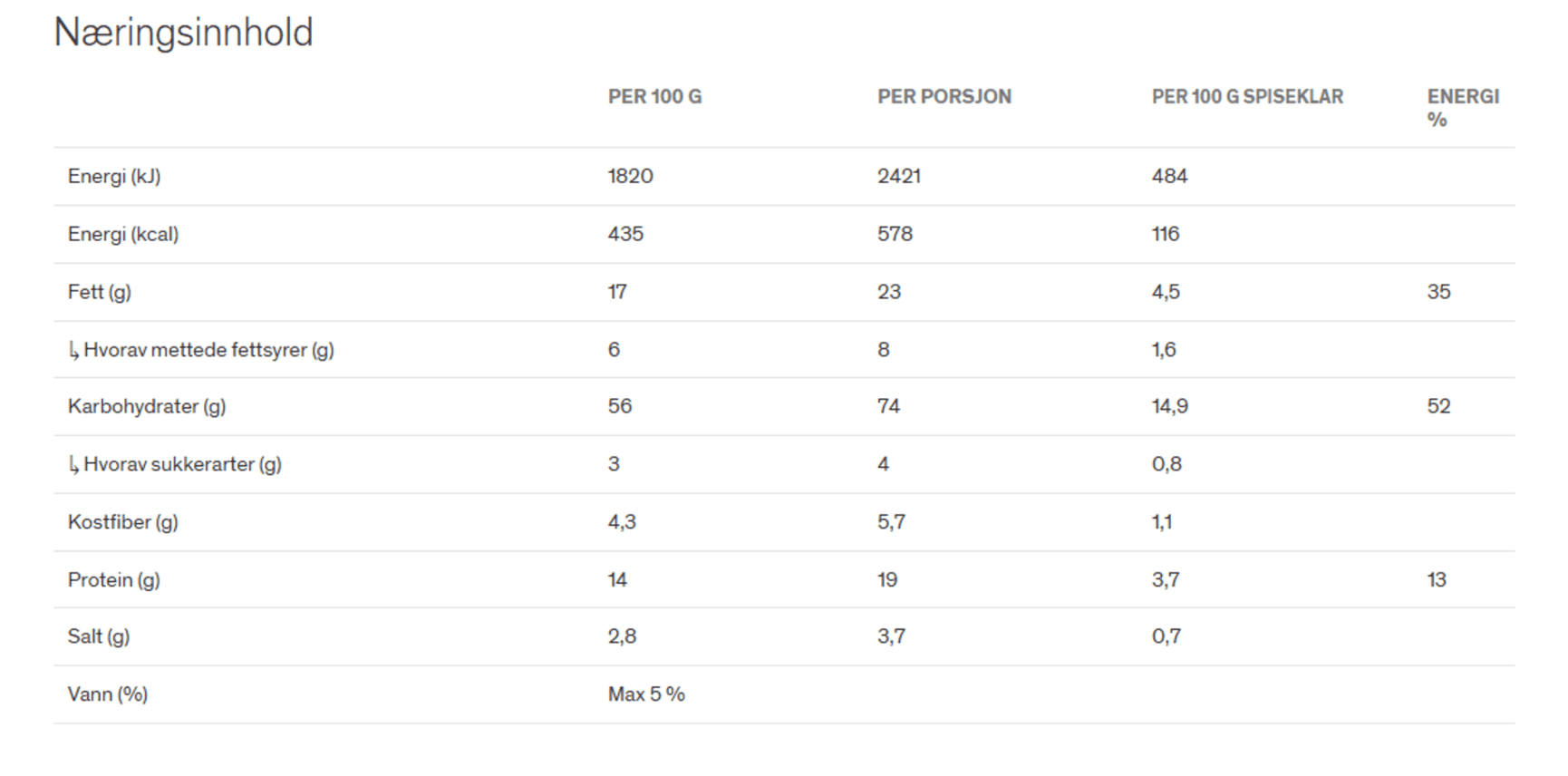Select the Fett (g) row label
The height and width of the screenshot is (776, 1568).
(x=100, y=292)
